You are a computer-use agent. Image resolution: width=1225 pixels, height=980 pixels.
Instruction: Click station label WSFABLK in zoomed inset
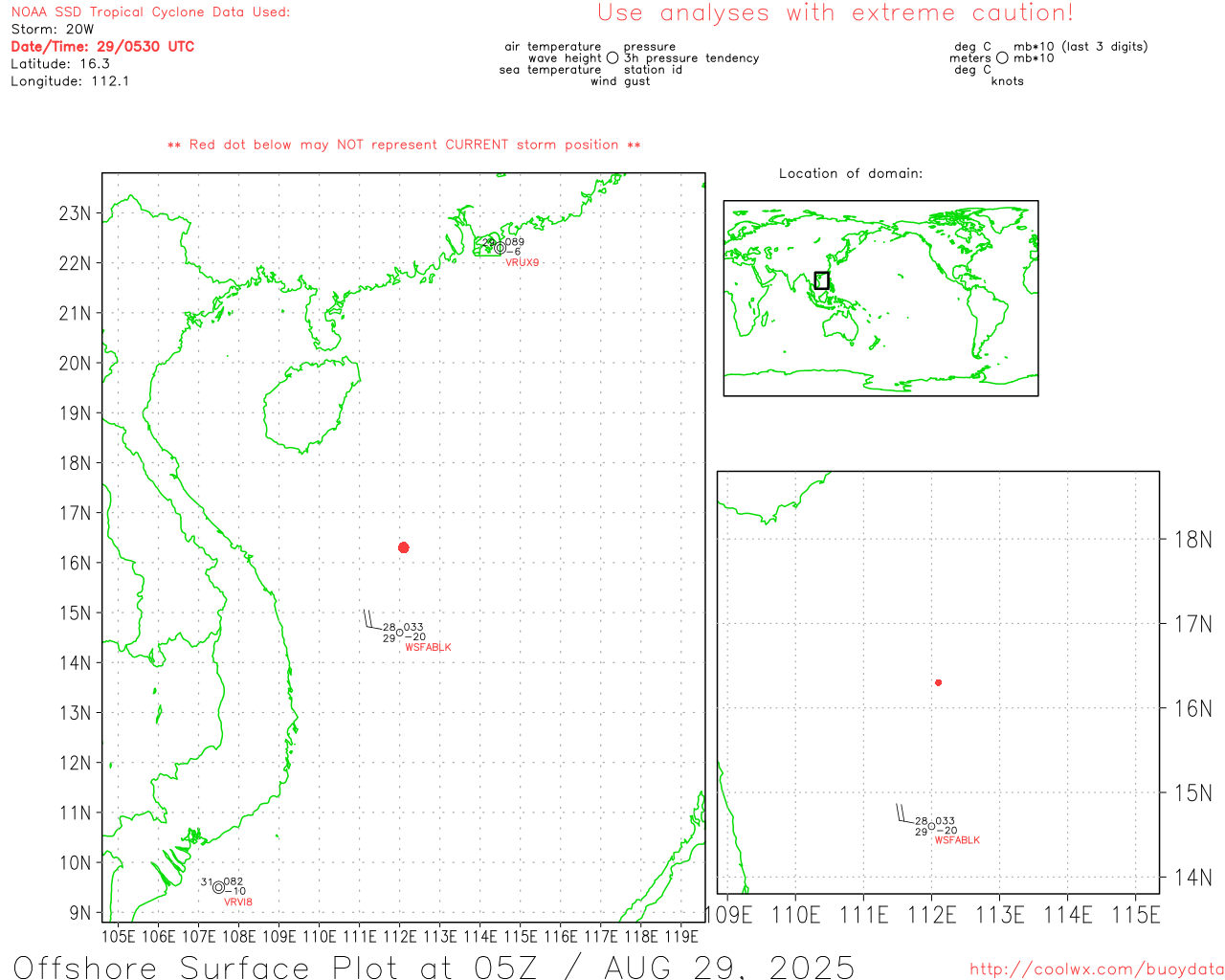pos(957,840)
